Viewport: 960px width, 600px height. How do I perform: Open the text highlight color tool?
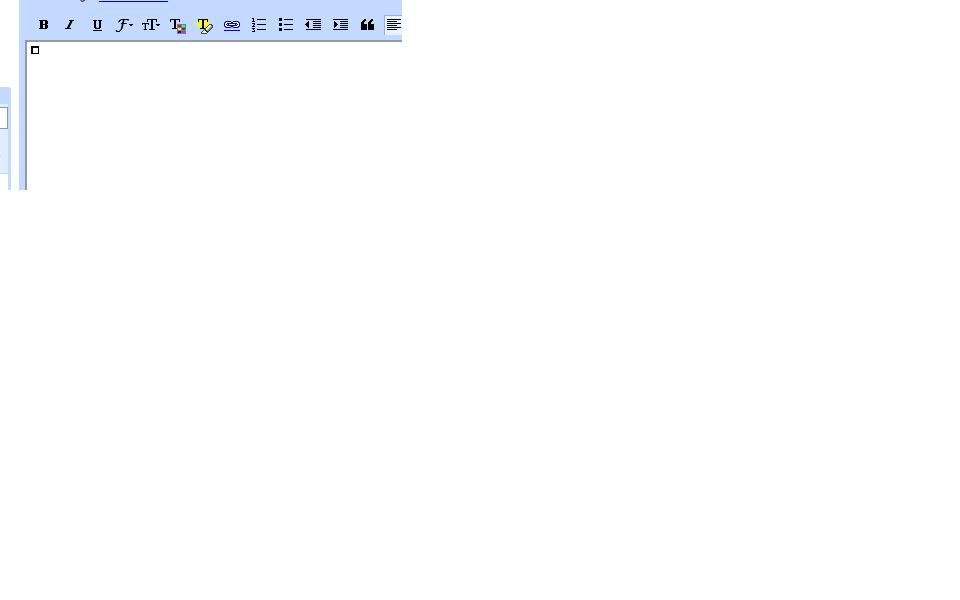(204, 25)
